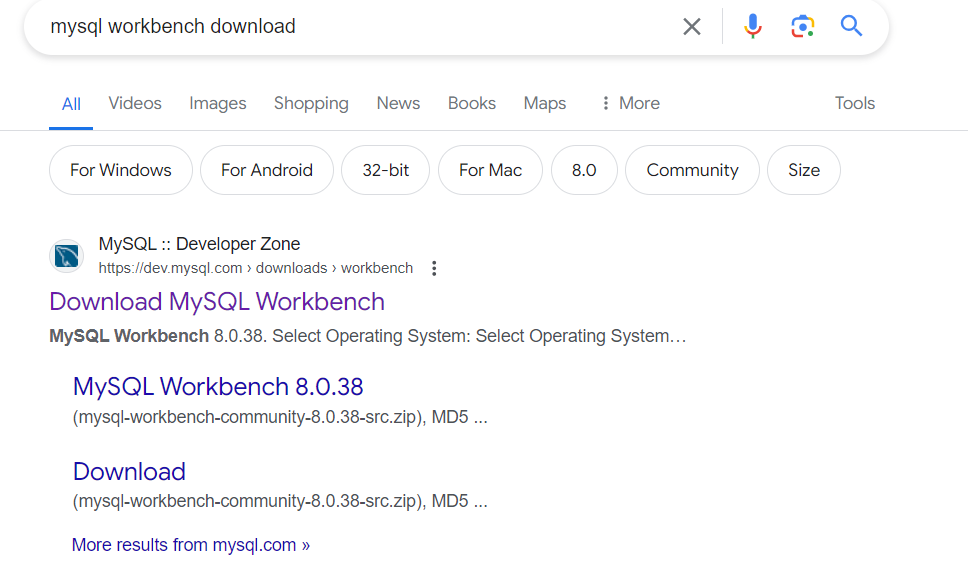The width and height of the screenshot is (968, 577).
Task: Open the three-dot menu beside dev.mysql.com URL
Action: pos(434,268)
